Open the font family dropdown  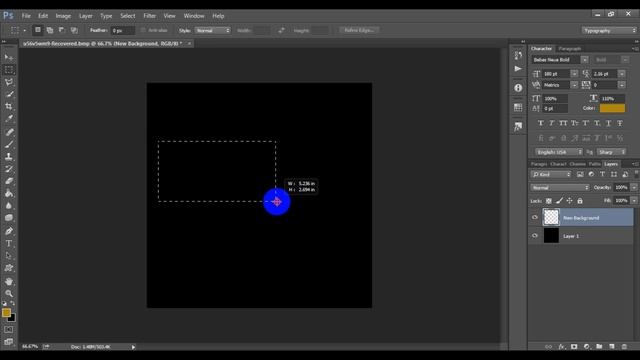click(x=584, y=60)
